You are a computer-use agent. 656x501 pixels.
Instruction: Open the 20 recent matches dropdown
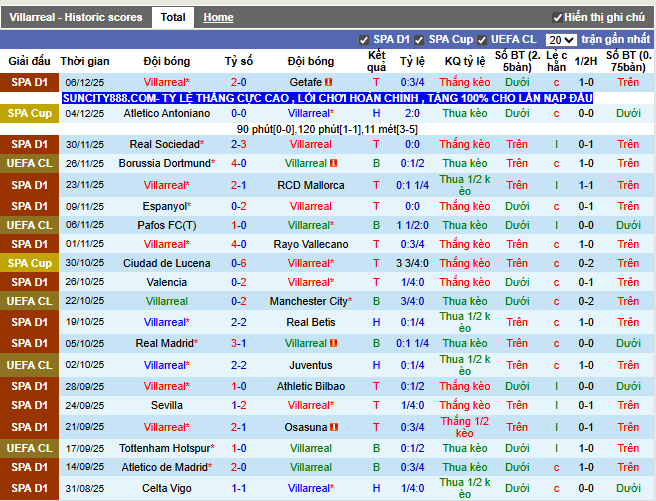(x=561, y=40)
